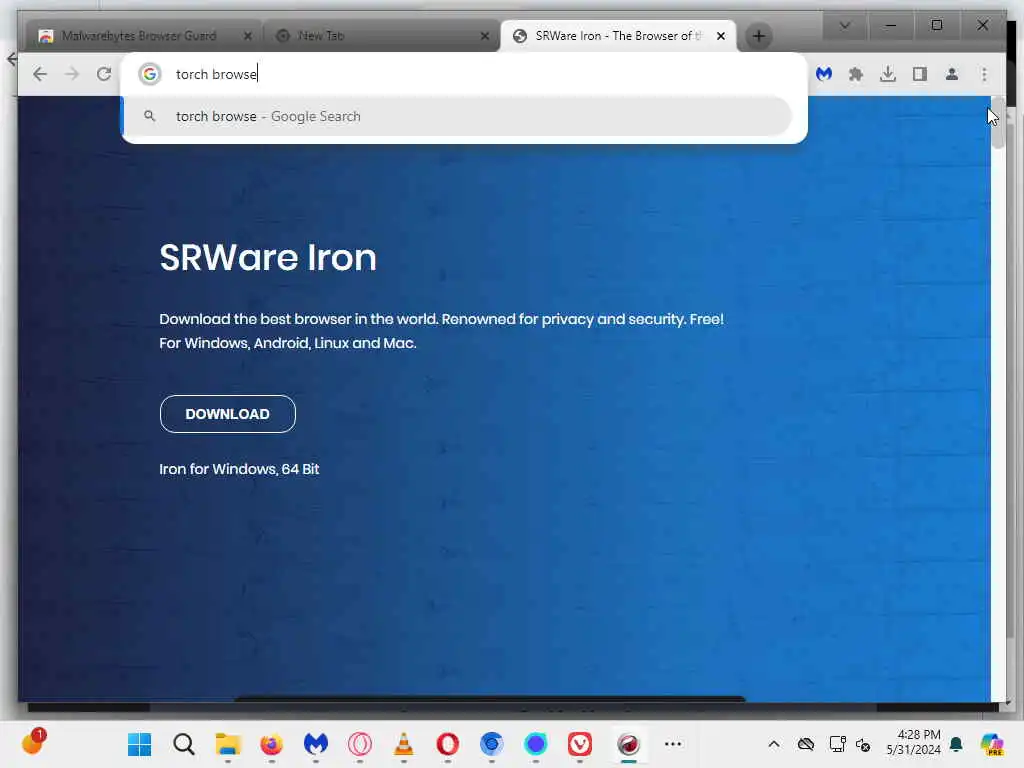Click the 'Iron for Windows, 64 Bit' text
1024x768 pixels.
click(239, 469)
